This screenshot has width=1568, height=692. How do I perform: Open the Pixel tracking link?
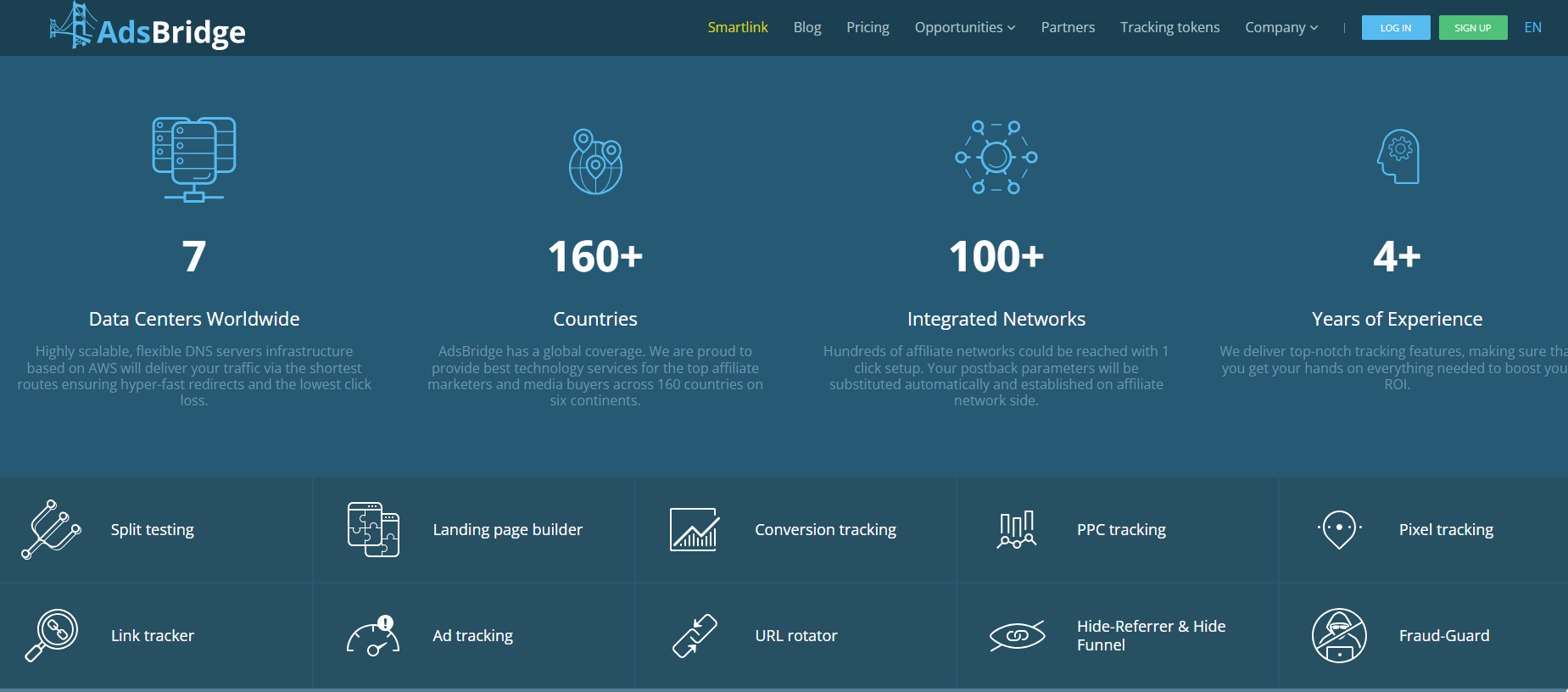(1447, 530)
